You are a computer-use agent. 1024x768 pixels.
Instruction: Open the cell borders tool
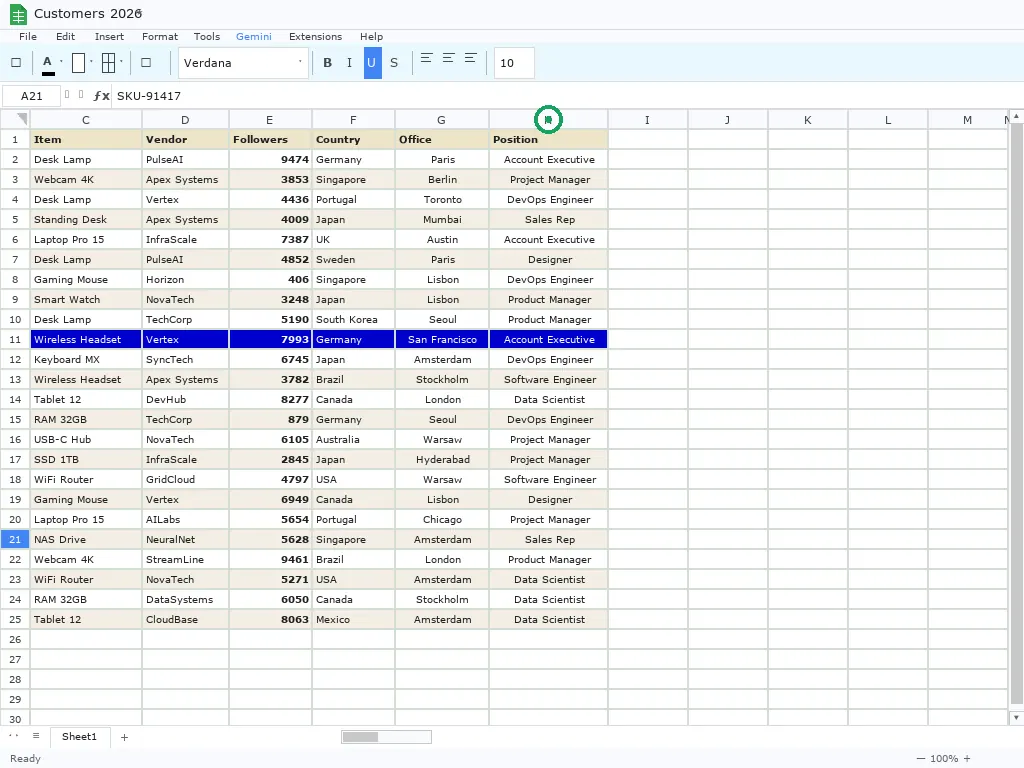pos(108,63)
